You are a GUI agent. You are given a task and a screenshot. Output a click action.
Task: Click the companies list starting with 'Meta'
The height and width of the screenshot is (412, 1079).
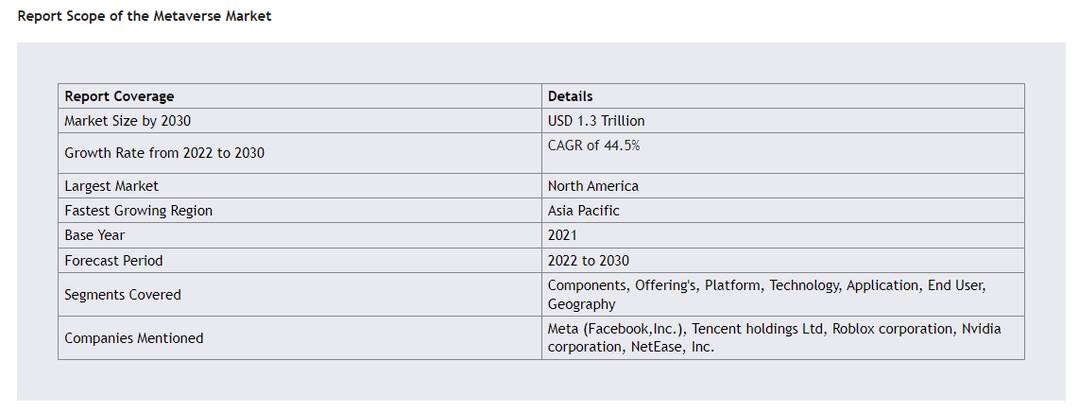coord(775,338)
